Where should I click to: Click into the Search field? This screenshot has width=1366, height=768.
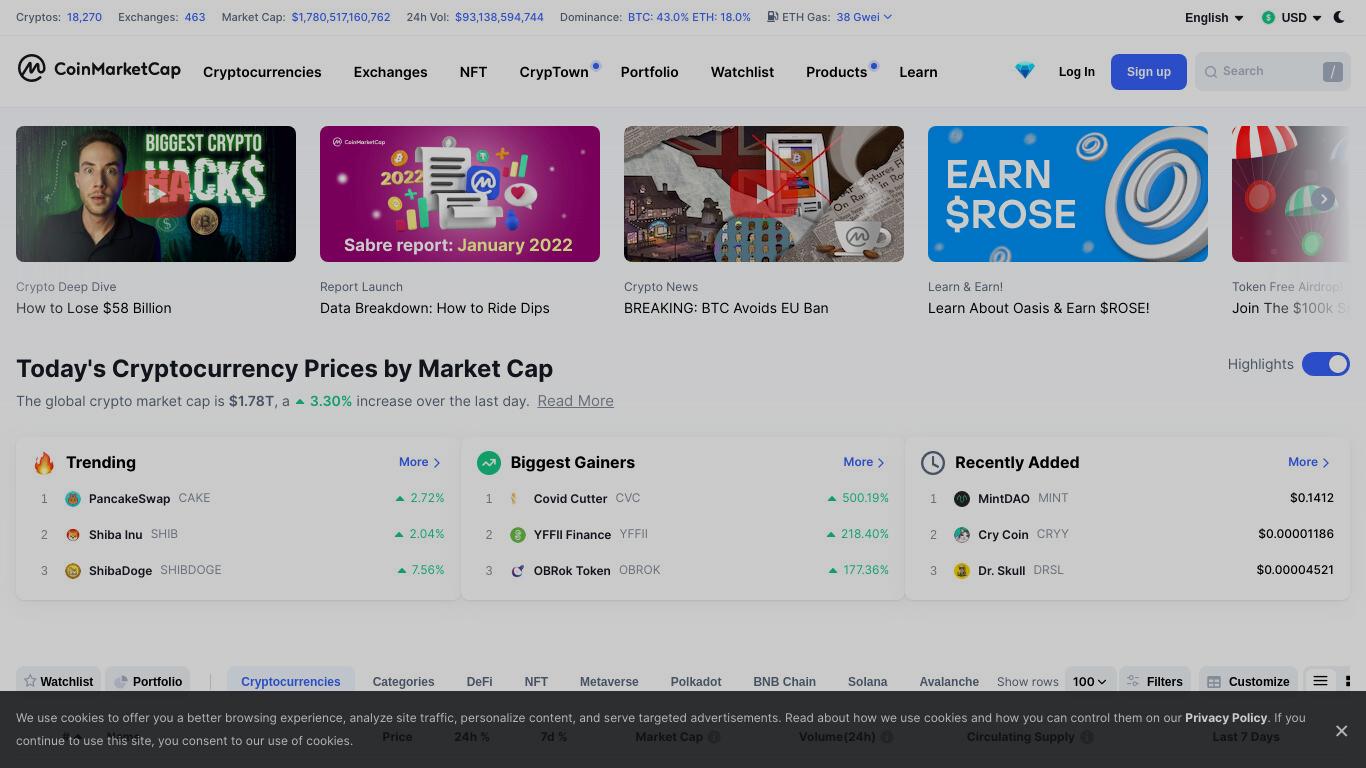pyautogui.click(x=1272, y=71)
